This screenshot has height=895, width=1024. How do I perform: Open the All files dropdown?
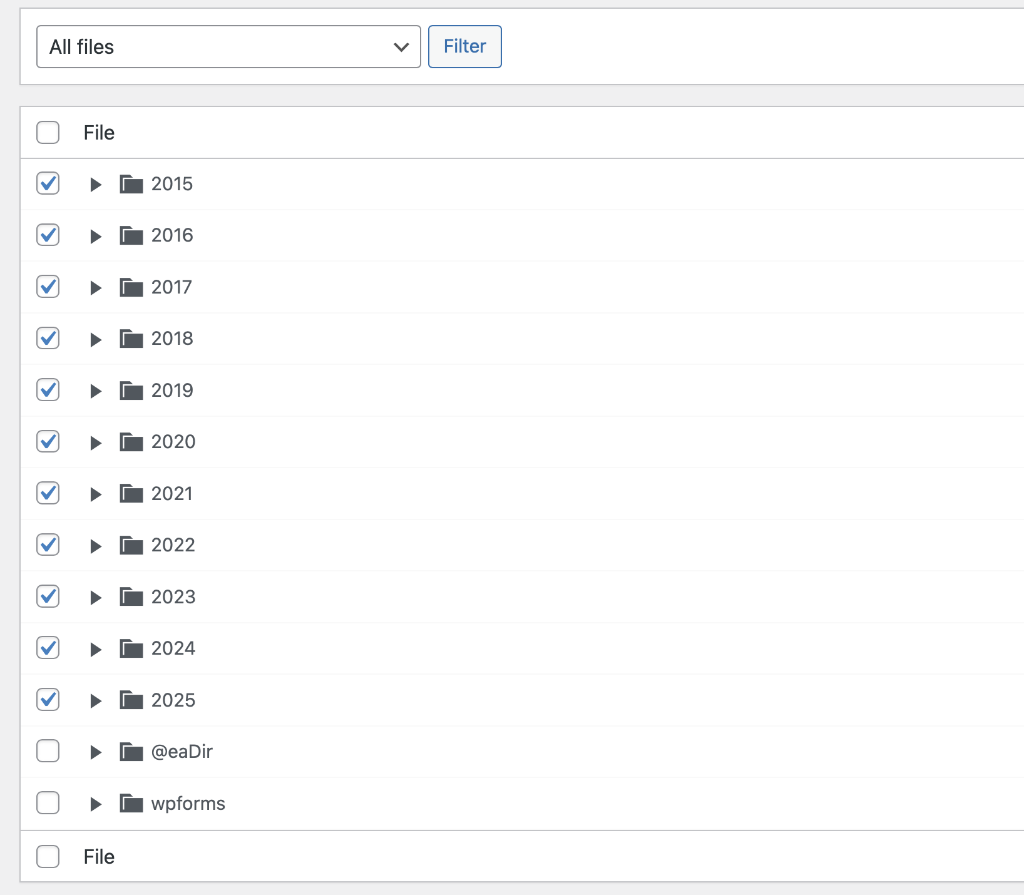pyautogui.click(x=228, y=47)
